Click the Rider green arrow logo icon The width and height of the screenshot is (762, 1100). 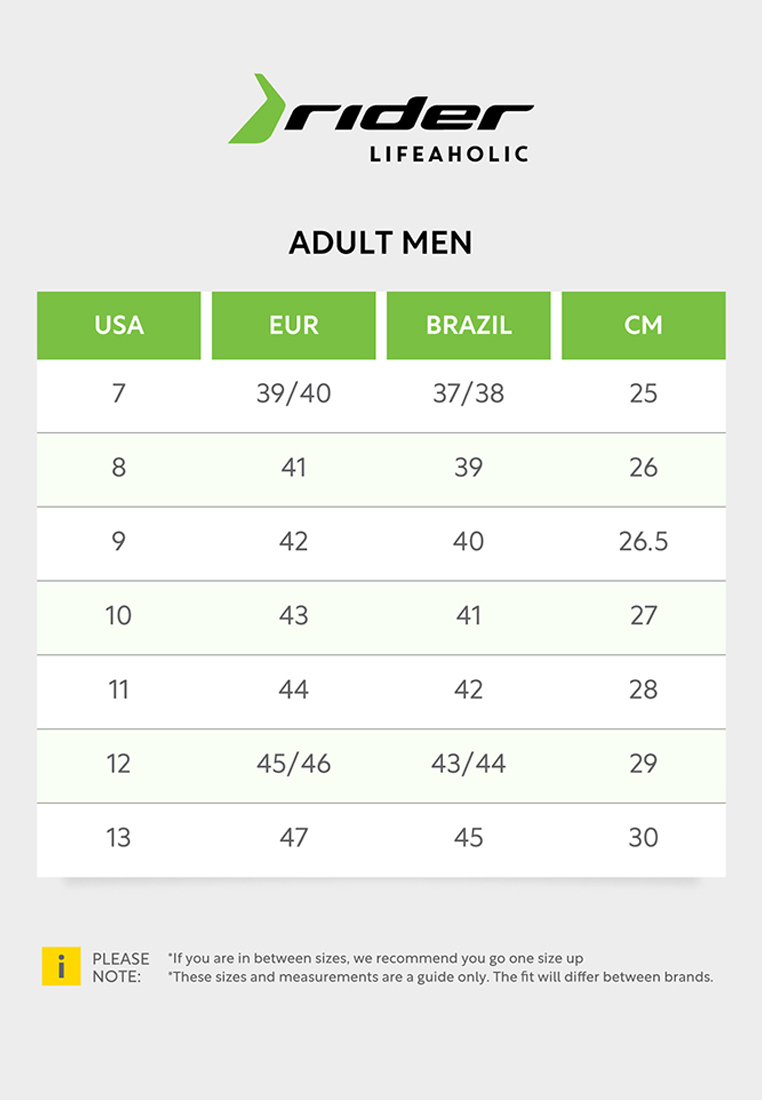(254, 110)
